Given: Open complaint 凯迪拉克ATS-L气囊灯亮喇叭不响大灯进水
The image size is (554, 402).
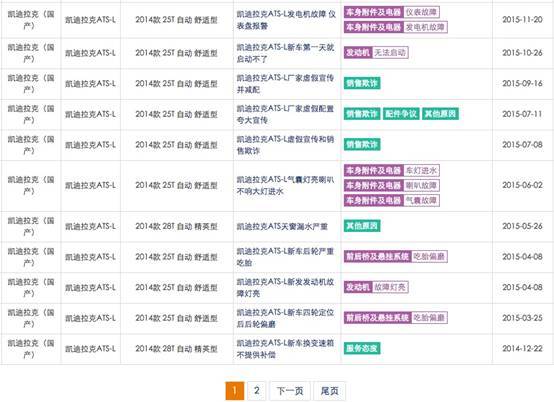Looking at the screenshot, I should 285,185.
